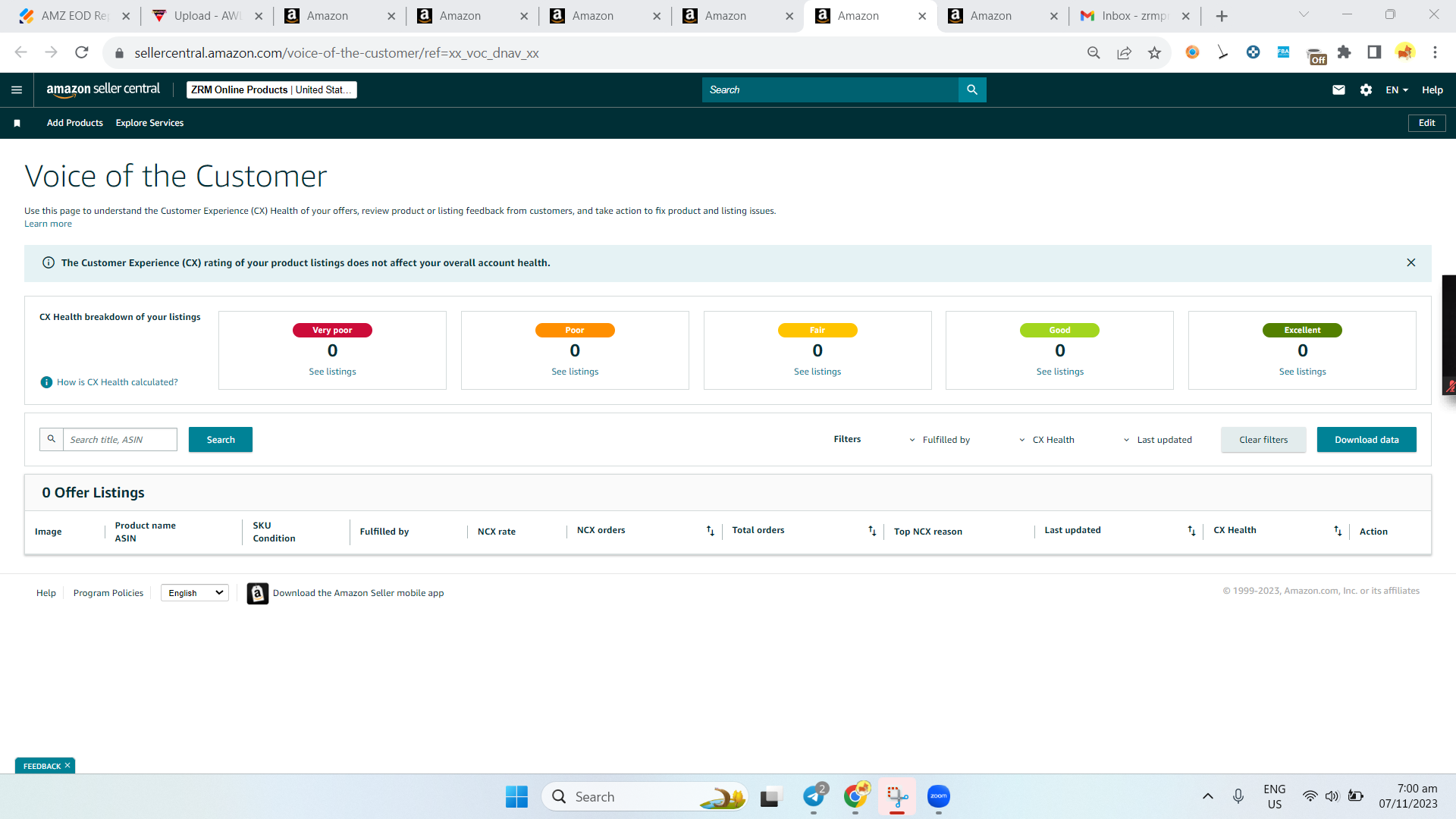Open the English language selector in footer
This screenshot has width=1456, height=819.
pos(195,593)
